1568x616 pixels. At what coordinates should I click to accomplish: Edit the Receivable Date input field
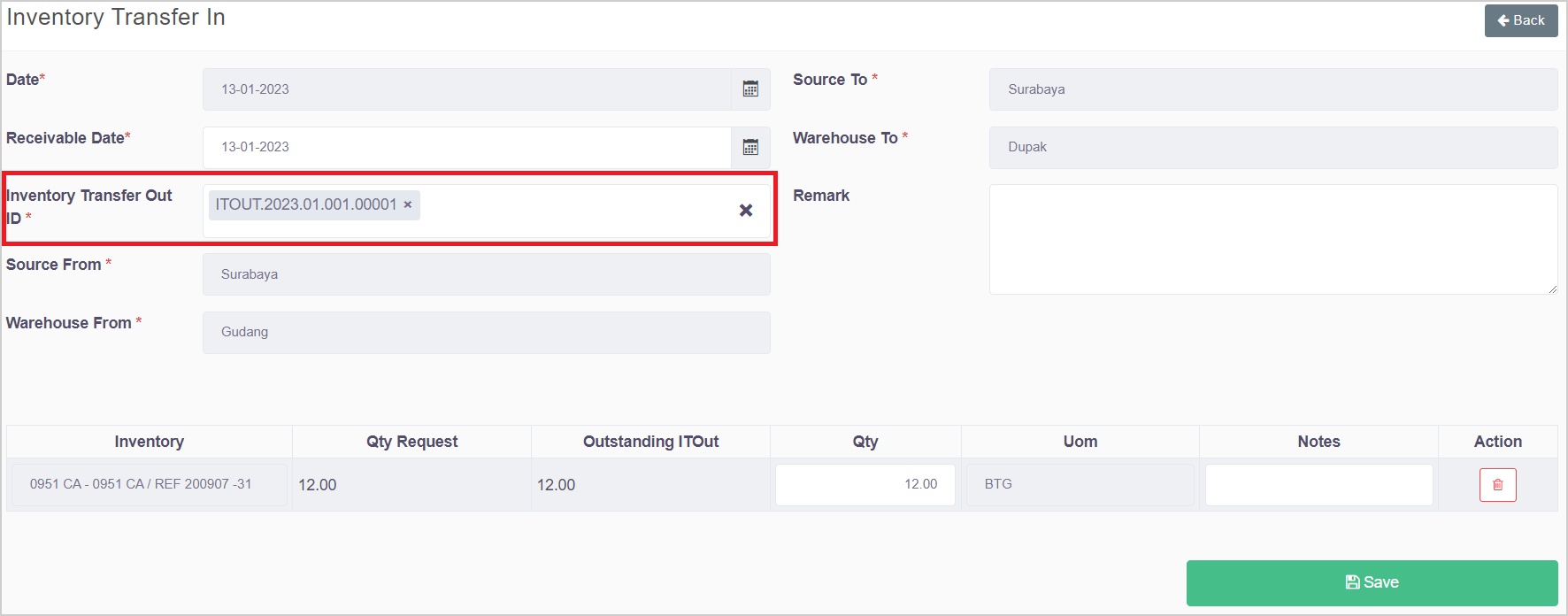click(466, 148)
